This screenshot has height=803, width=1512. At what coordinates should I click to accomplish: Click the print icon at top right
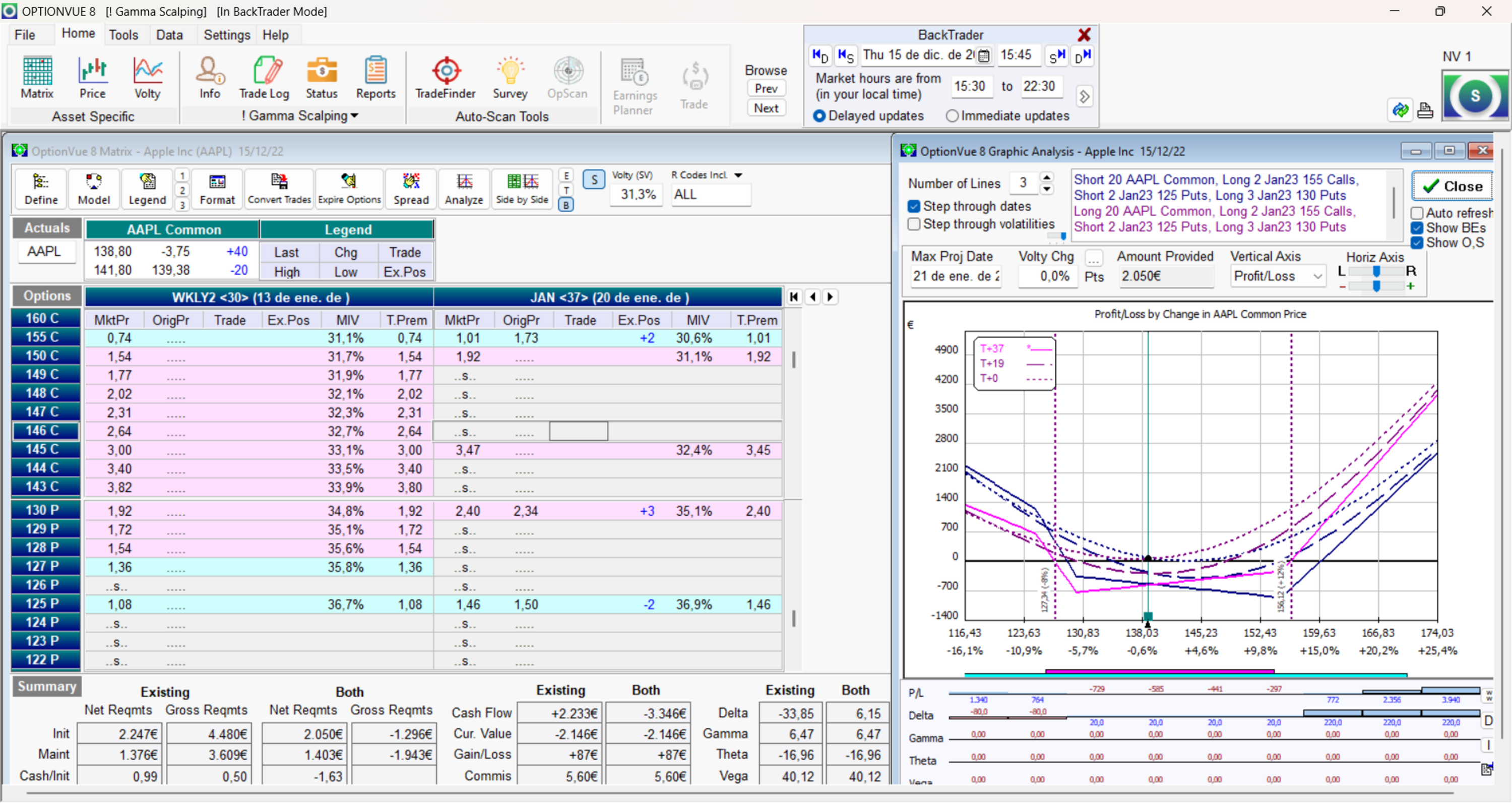1425,110
